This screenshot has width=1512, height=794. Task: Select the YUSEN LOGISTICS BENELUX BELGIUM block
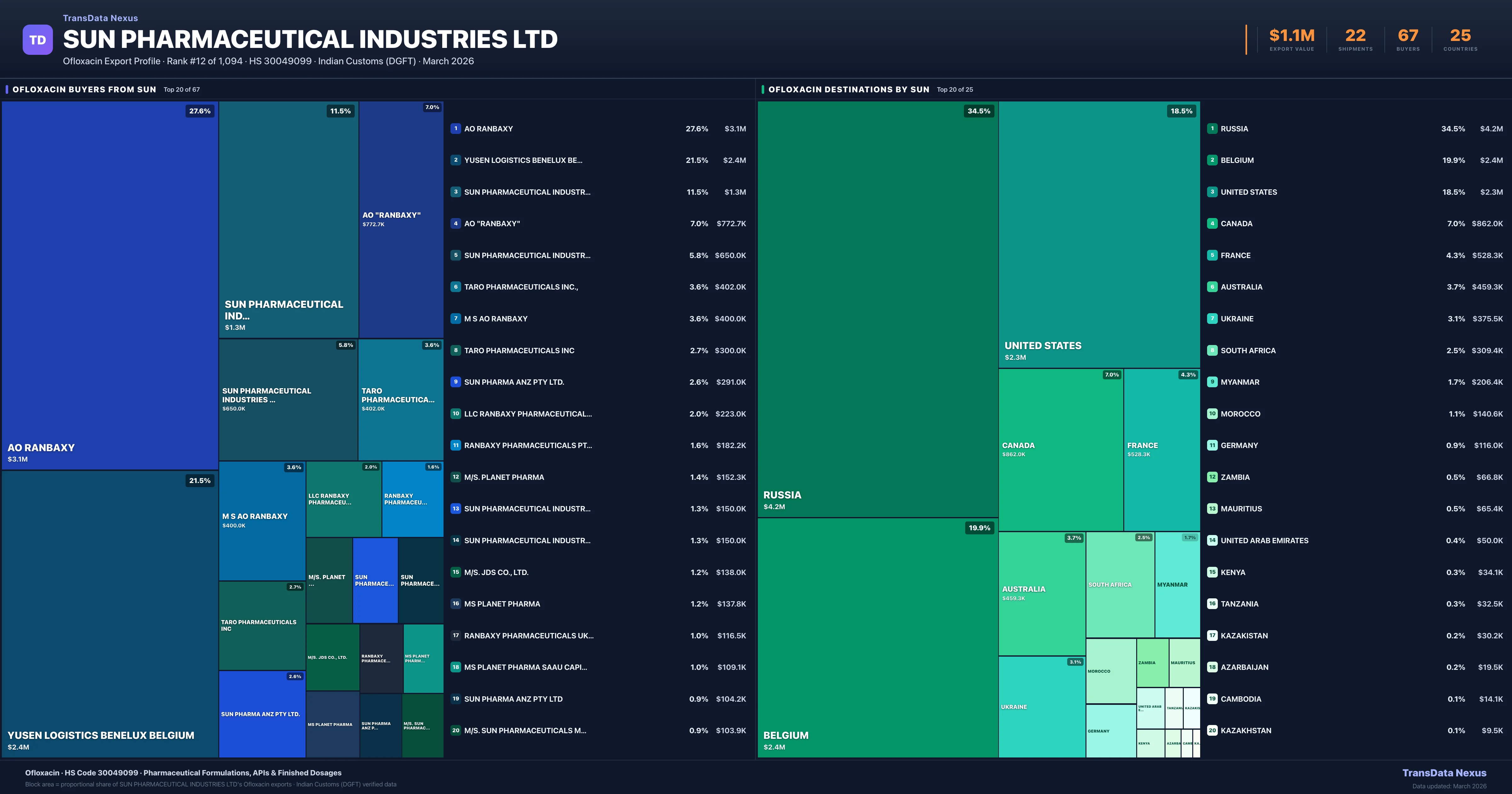click(110, 614)
